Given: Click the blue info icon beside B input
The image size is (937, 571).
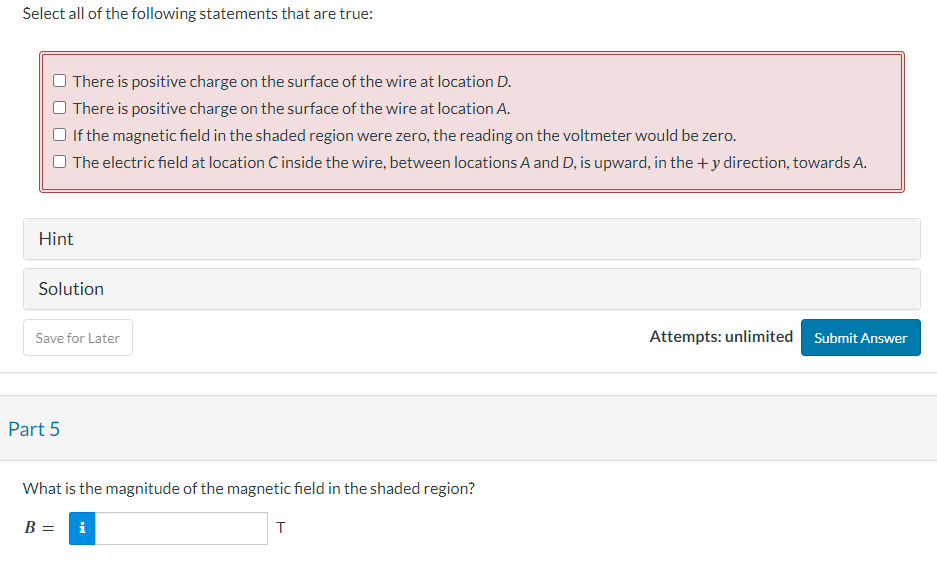Looking at the screenshot, I should click(x=82, y=528).
